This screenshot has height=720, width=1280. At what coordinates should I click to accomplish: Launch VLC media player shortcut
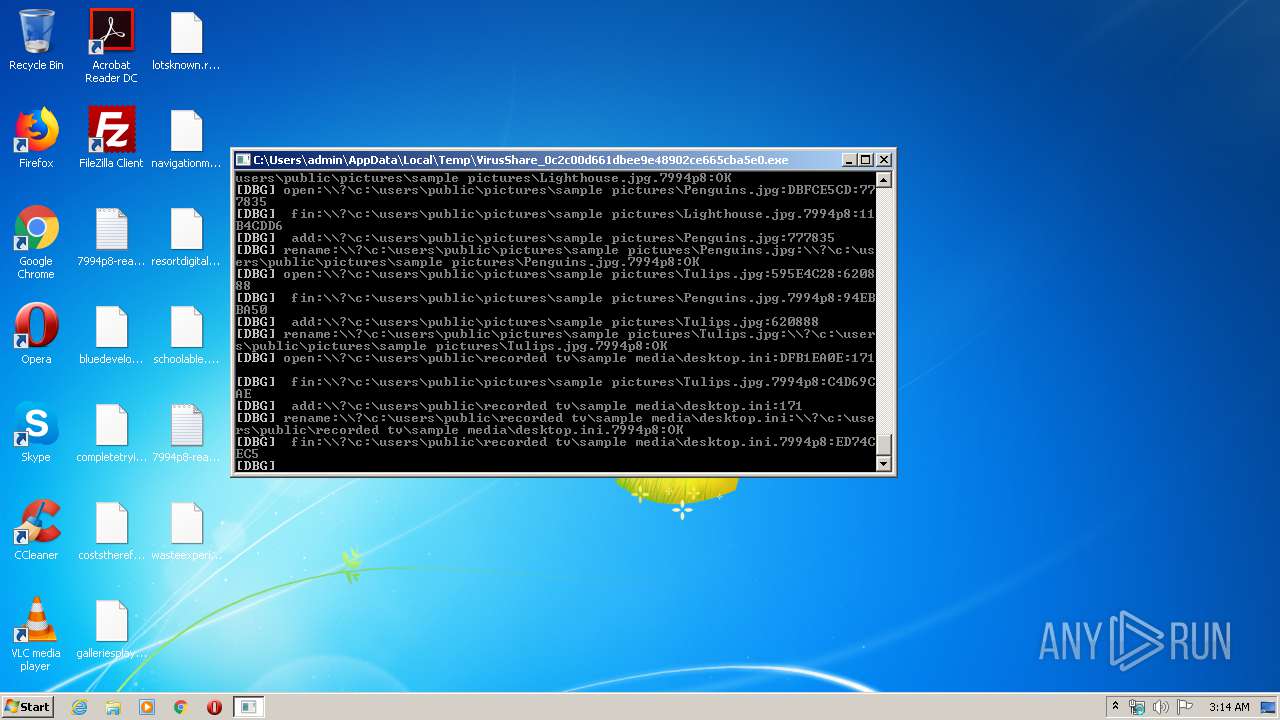pyautogui.click(x=36, y=634)
